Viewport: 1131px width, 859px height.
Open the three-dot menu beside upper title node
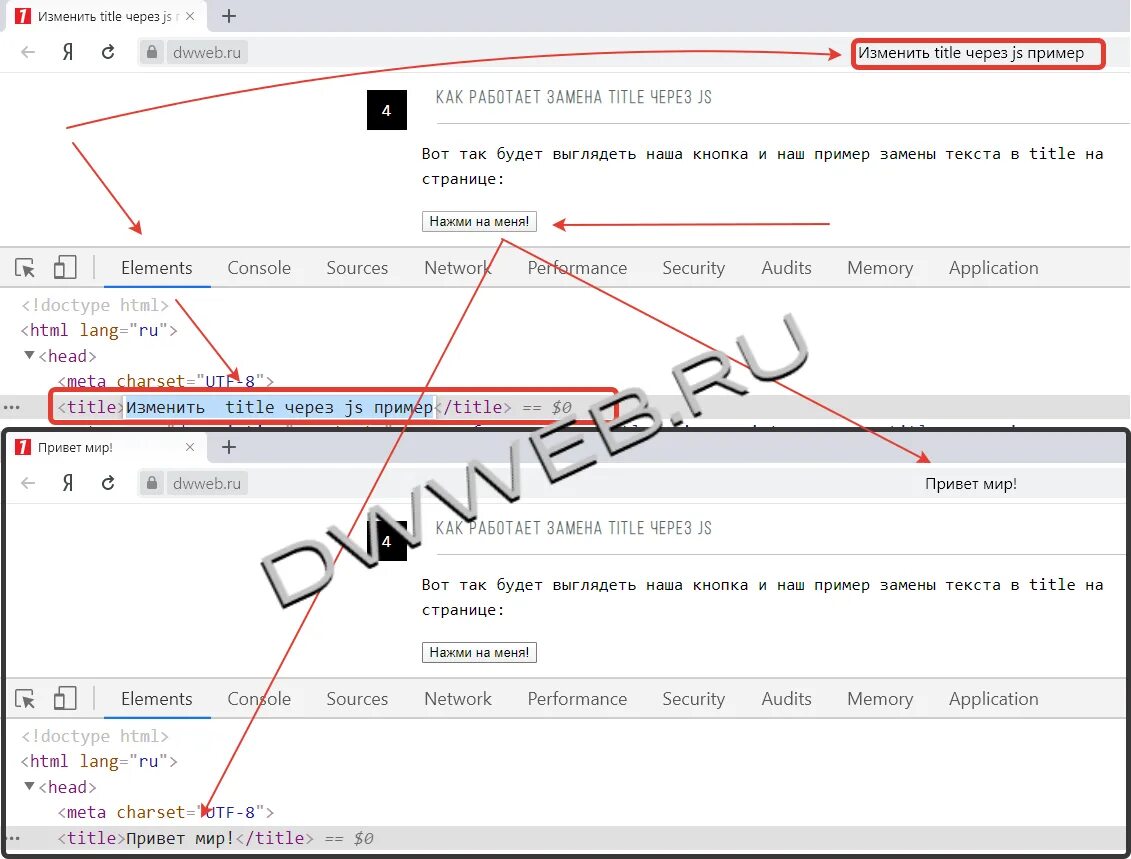12,408
